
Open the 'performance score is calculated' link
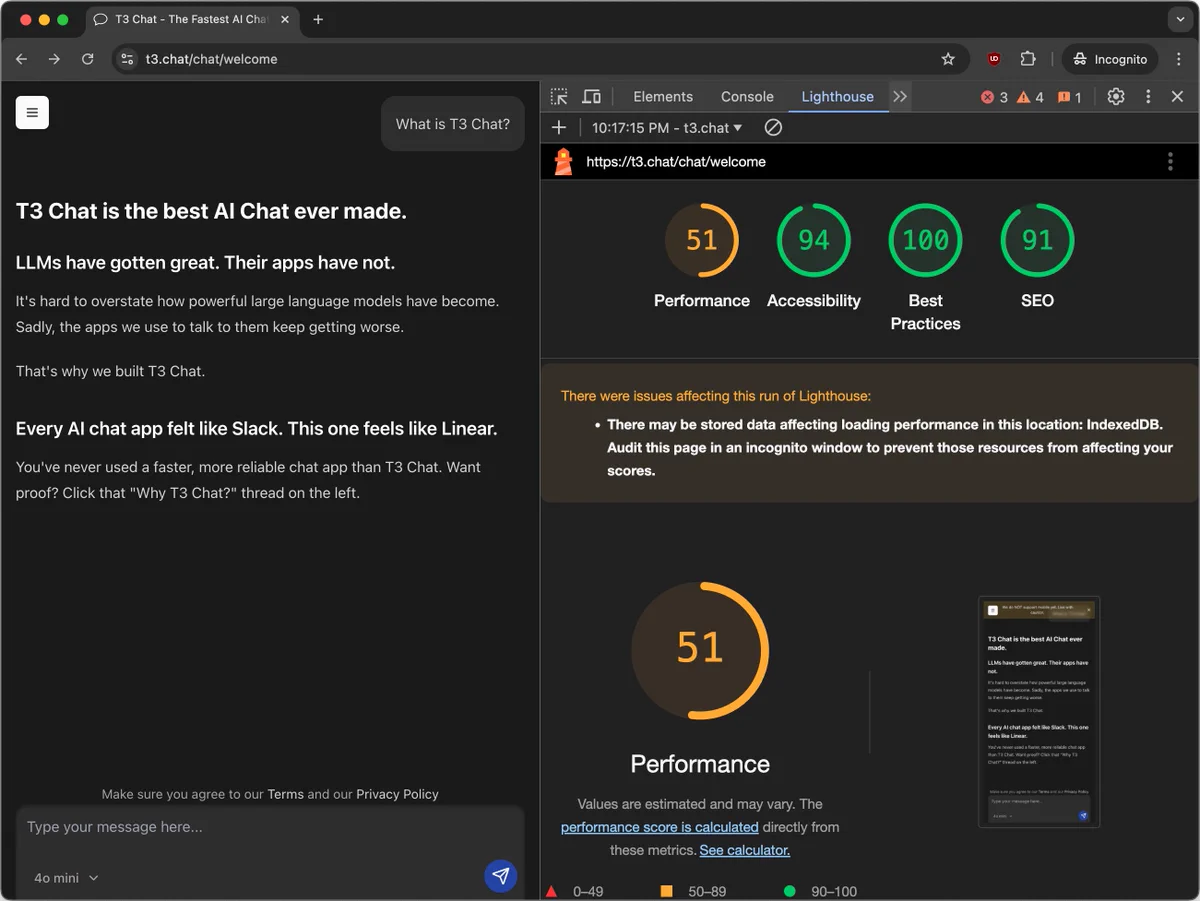point(659,827)
